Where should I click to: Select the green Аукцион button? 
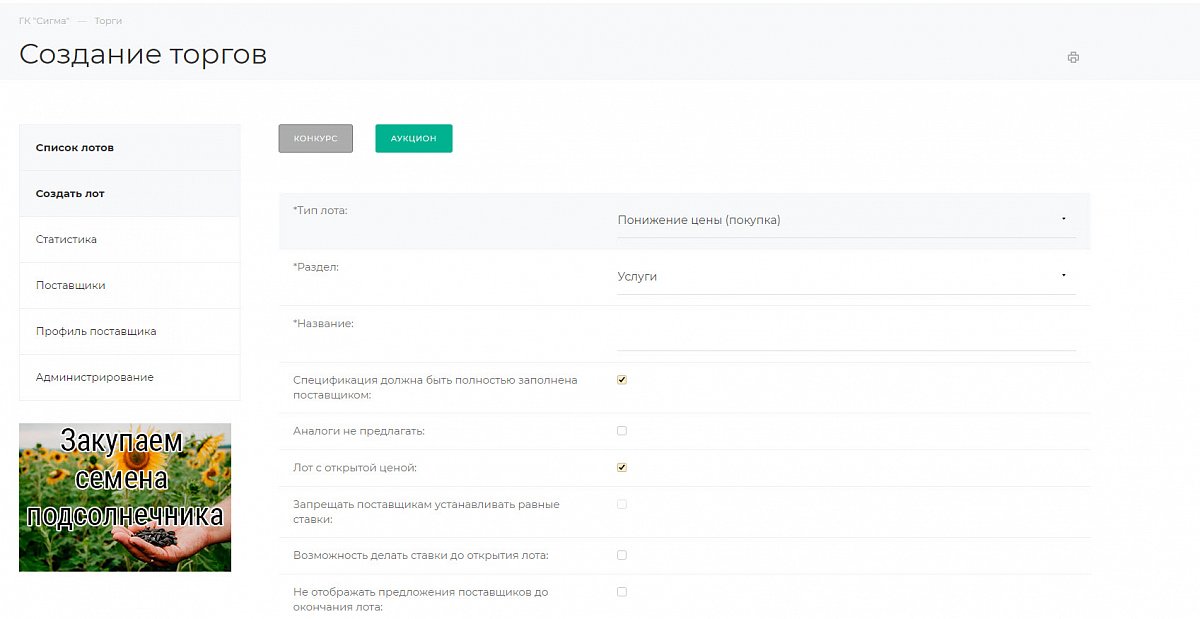[x=413, y=139]
